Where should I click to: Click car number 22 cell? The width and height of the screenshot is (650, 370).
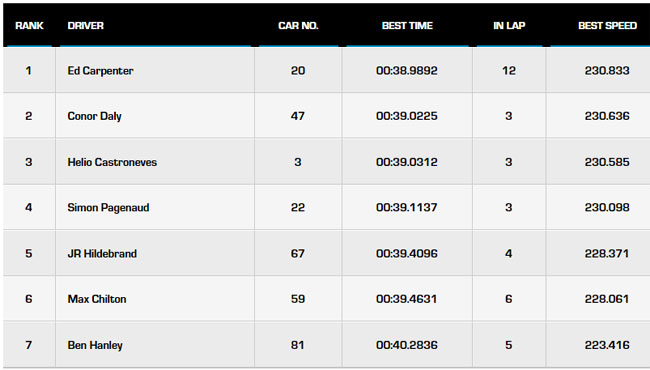(x=298, y=208)
